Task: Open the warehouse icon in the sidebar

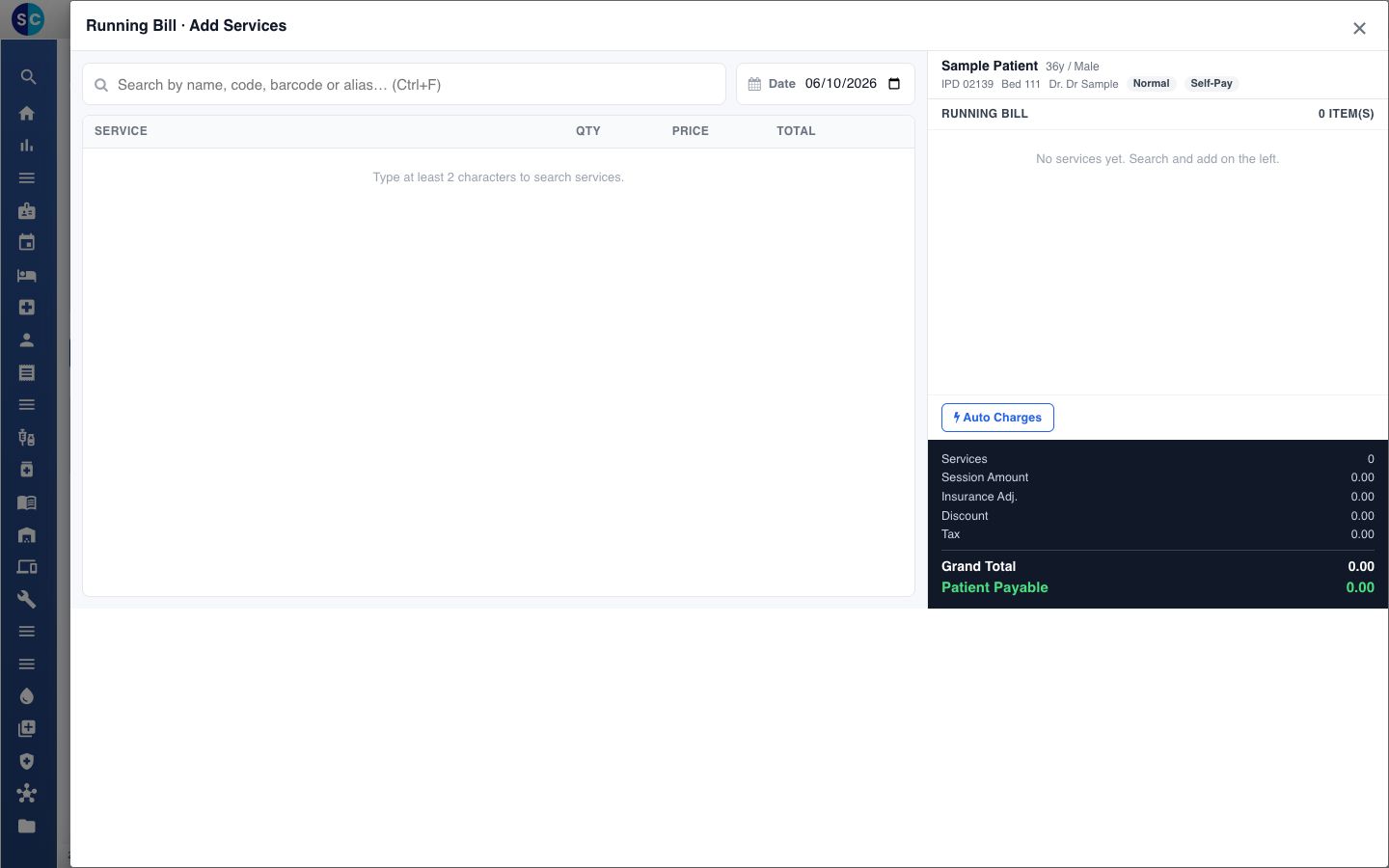Action: 27,534
